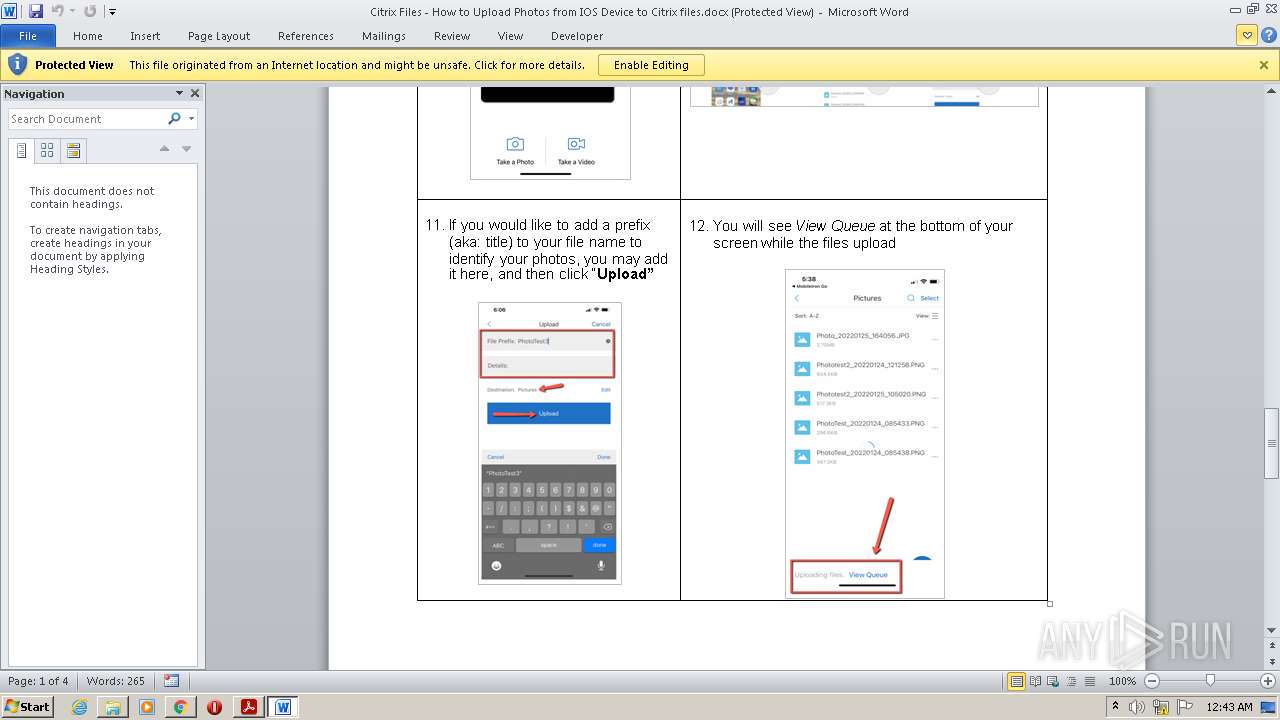
Task: Click the Word application icon in title bar
Action: tap(9, 11)
